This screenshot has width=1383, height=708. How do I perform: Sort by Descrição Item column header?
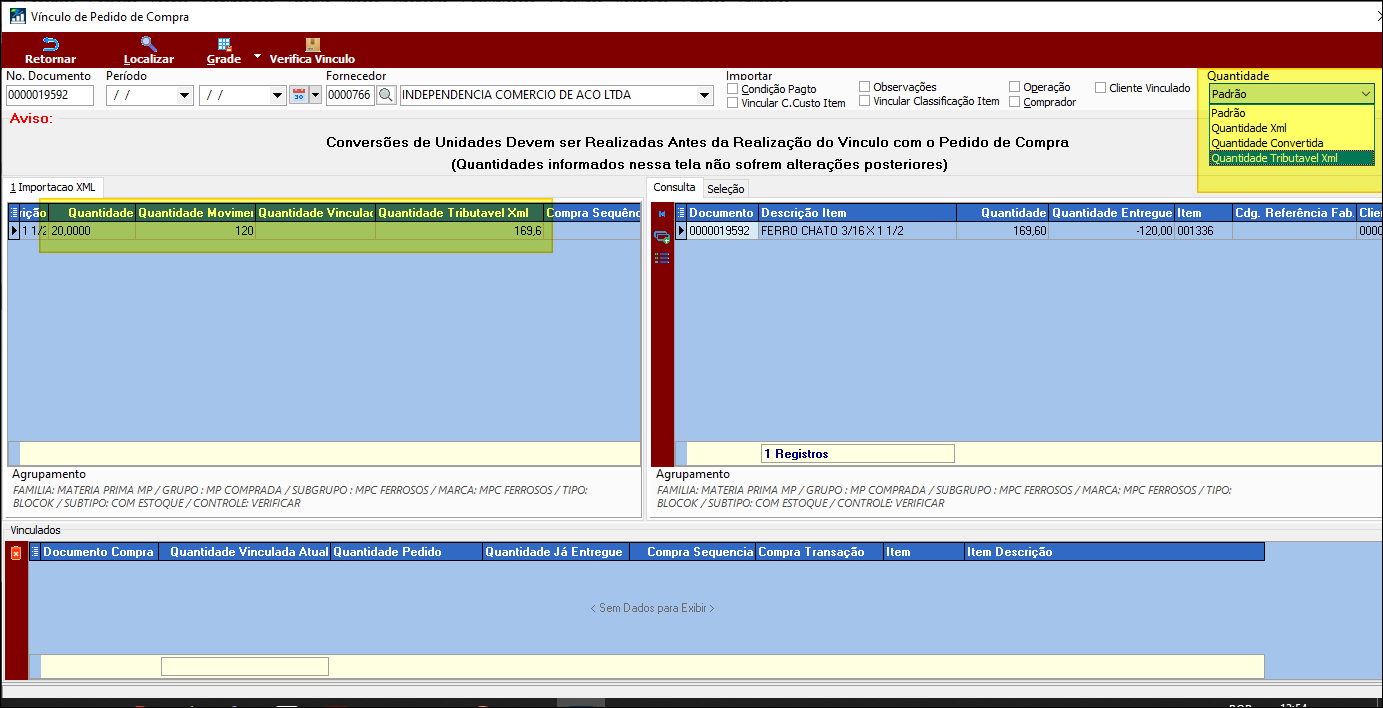[x=855, y=213]
